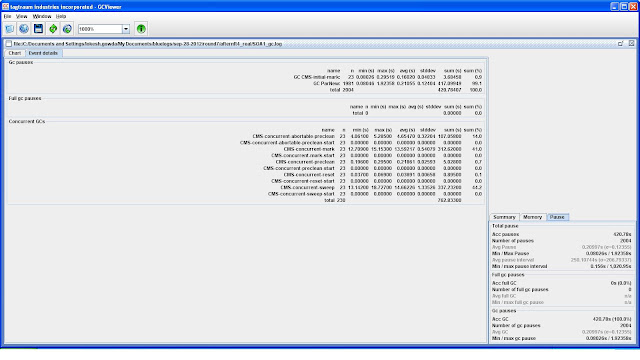The width and height of the screenshot is (640, 360).
Task: Click the floppy disk export icon
Action: click(x=38, y=29)
